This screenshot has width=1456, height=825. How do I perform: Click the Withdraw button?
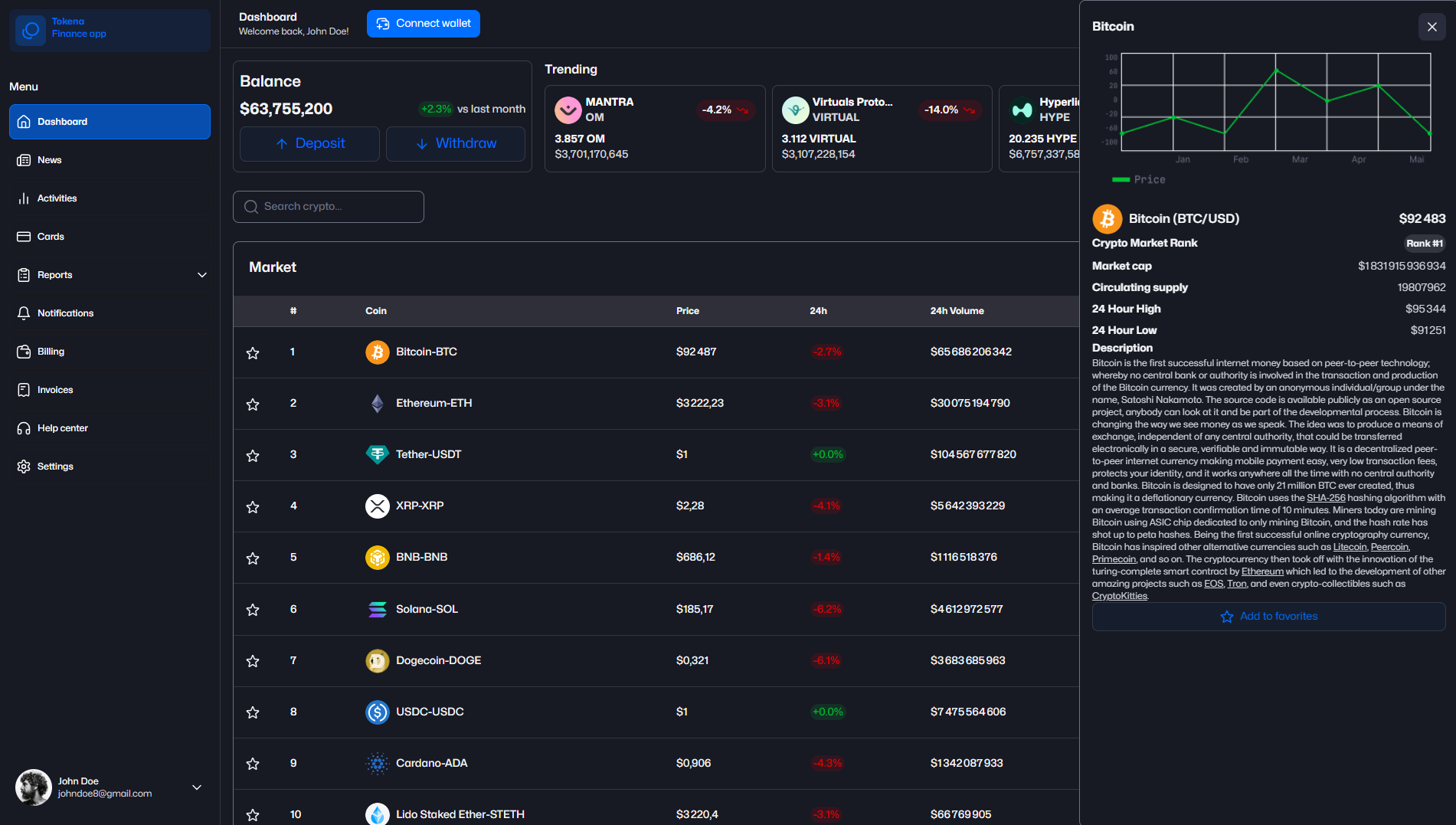click(x=456, y=144)
